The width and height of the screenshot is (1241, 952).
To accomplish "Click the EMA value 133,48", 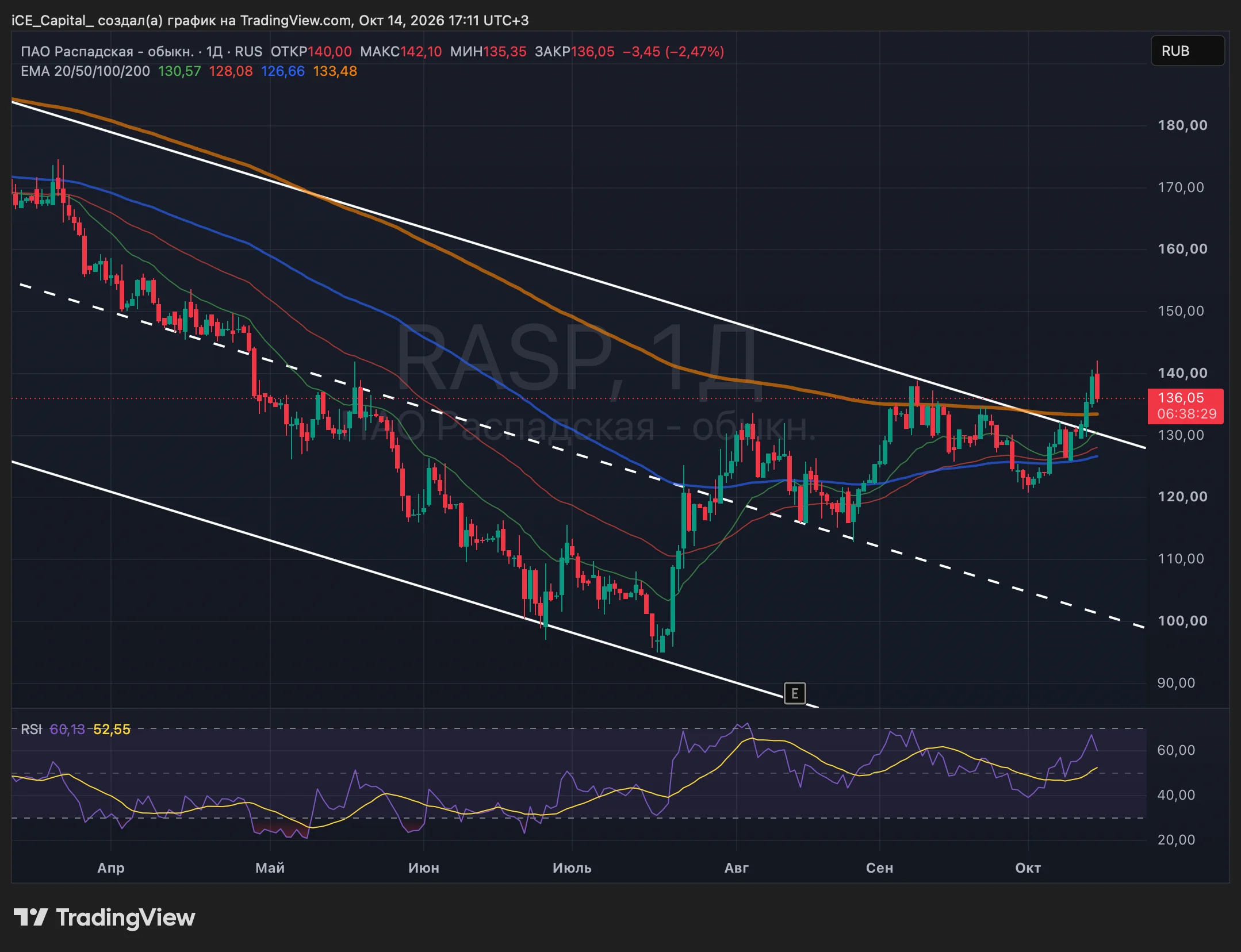I will click(x=335, y=71).
